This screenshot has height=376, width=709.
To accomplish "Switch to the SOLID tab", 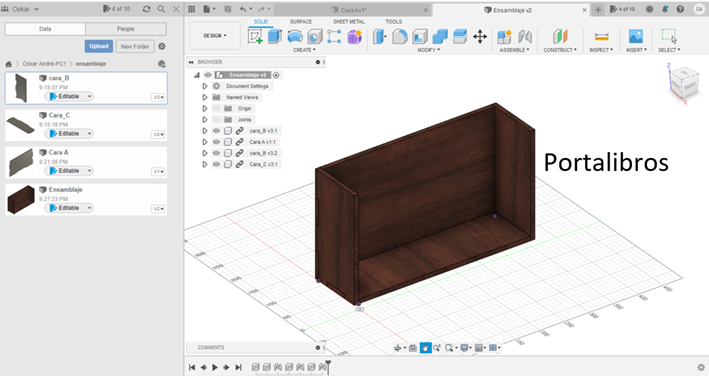I will pyautogui.click(x=261, y=21).
